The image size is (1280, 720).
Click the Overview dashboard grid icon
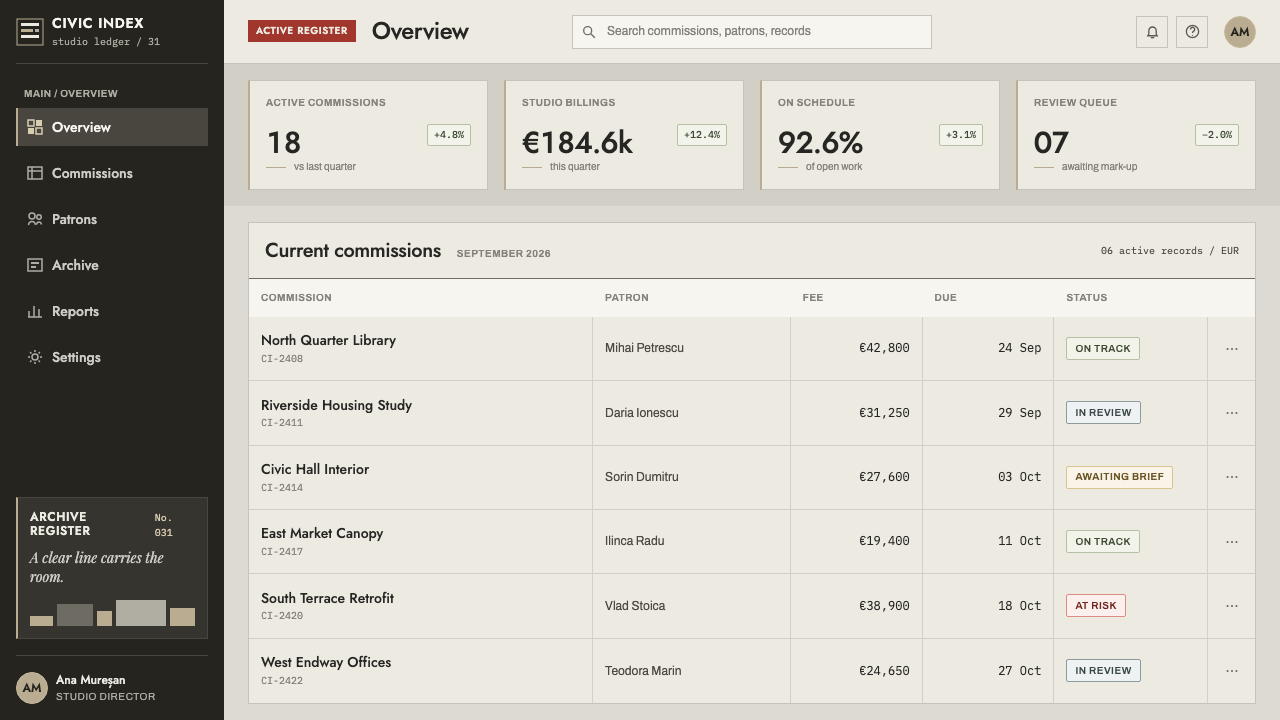[35, 127]
